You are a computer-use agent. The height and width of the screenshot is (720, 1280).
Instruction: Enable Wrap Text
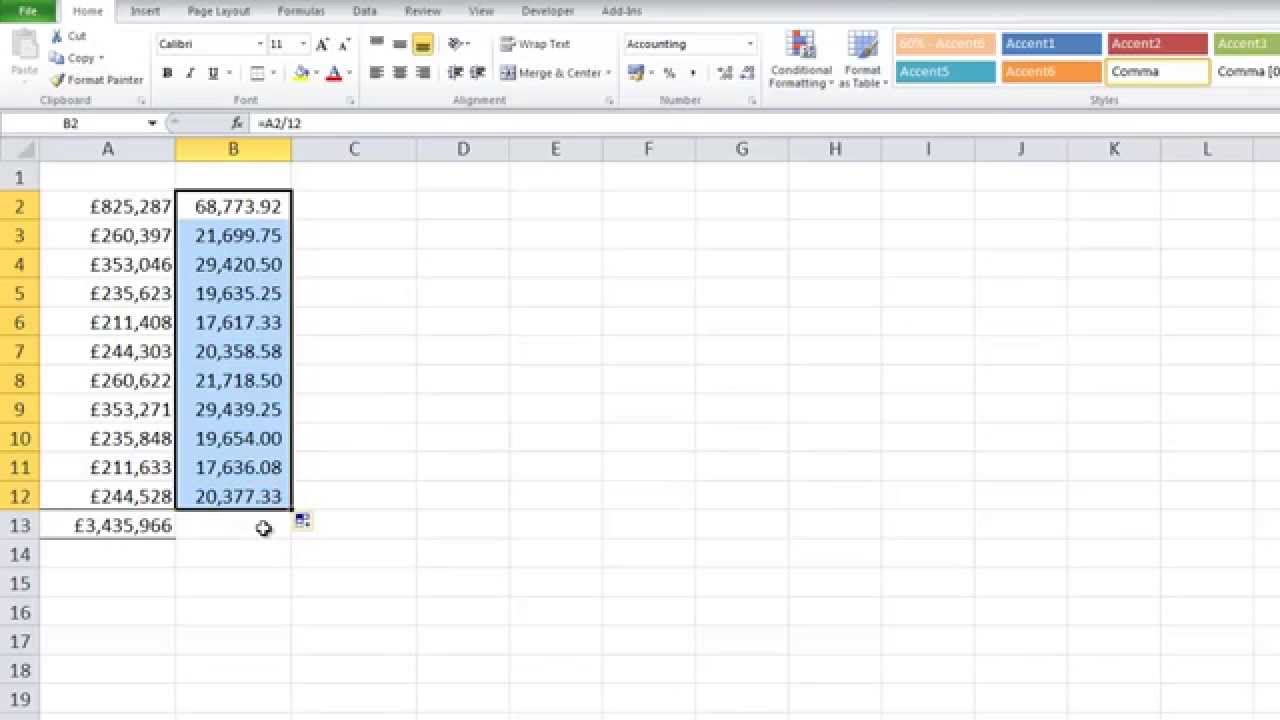(535, 44)
